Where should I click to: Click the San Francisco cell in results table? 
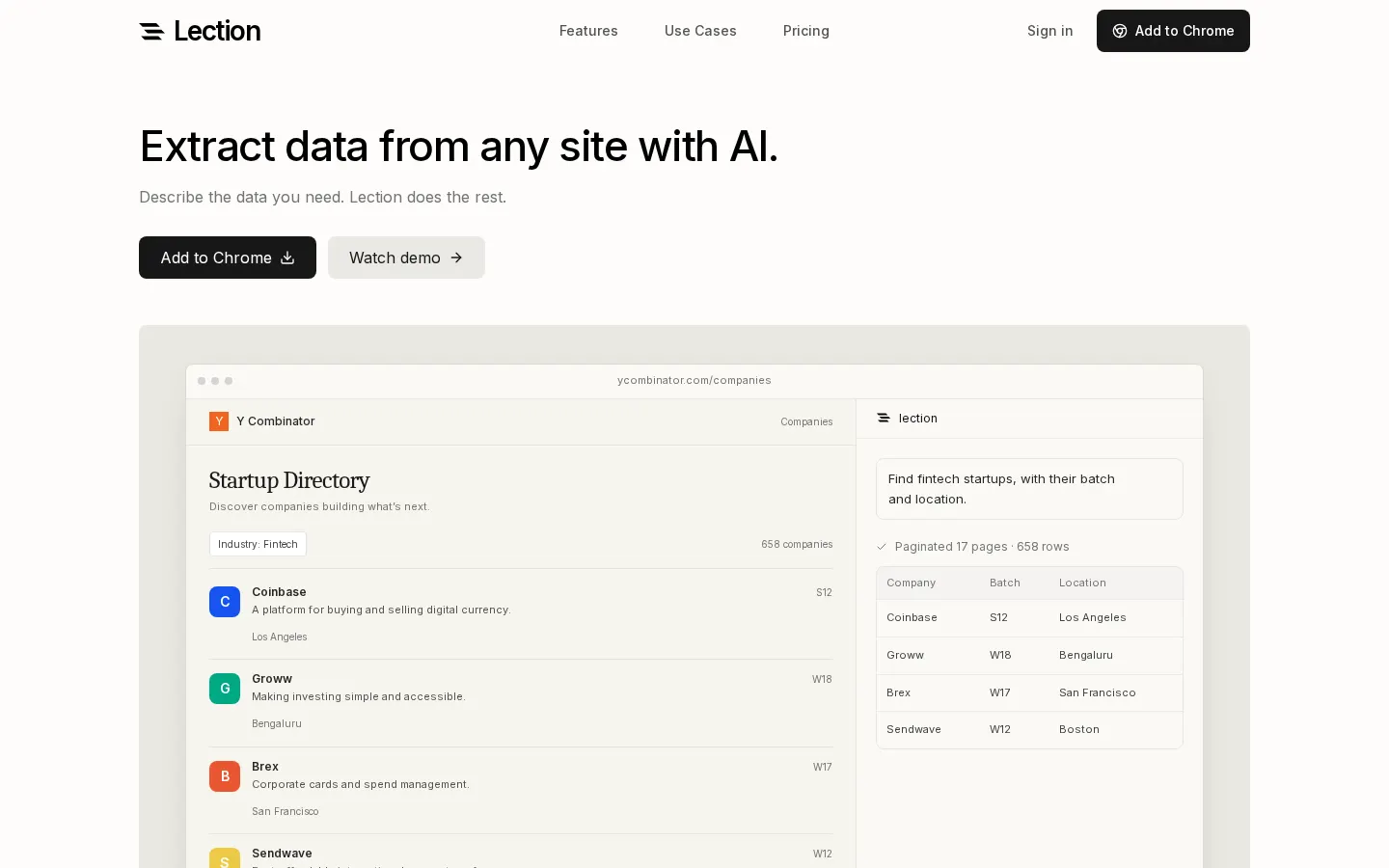click(1098, 692)
